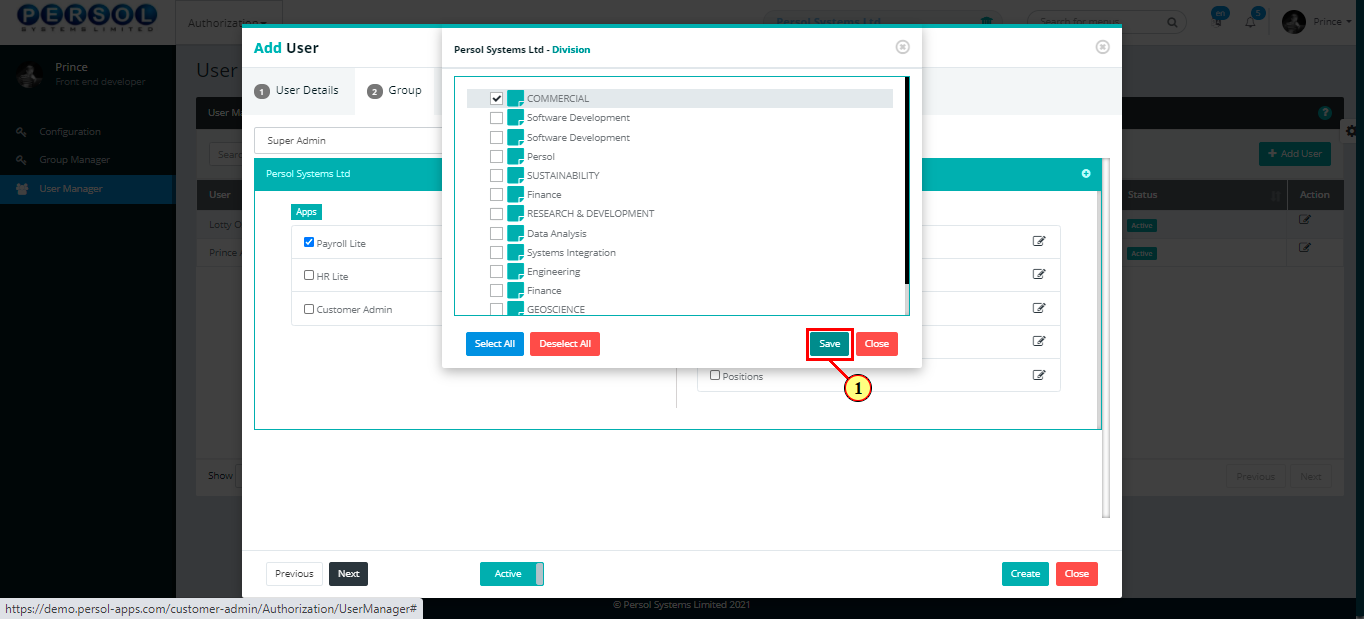Image resolution: width=1364 pixels, height=619 pixels.
Task: Uncheck the Payroll Lite app checkbox
Action: (309, 242)
